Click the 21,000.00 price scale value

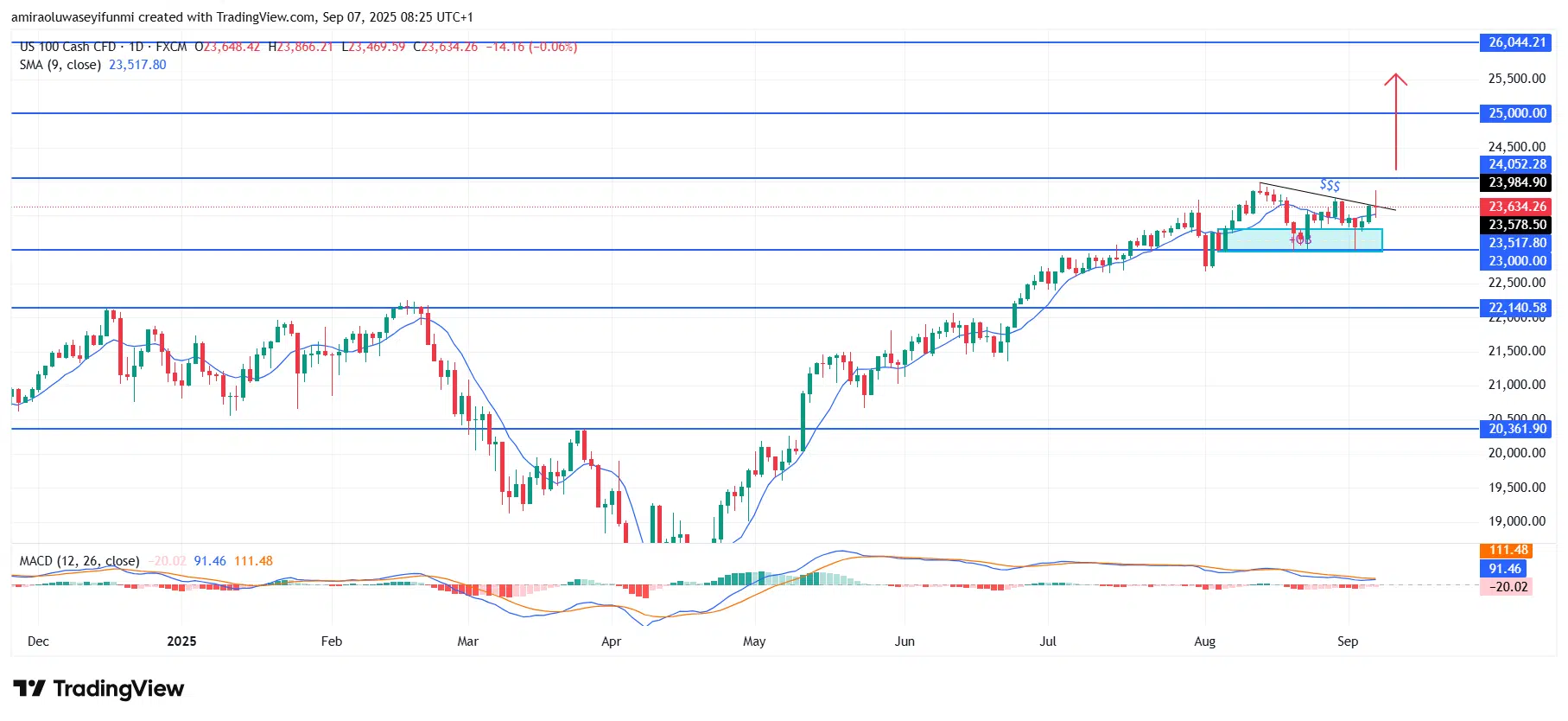click(x=1516, y=385)
